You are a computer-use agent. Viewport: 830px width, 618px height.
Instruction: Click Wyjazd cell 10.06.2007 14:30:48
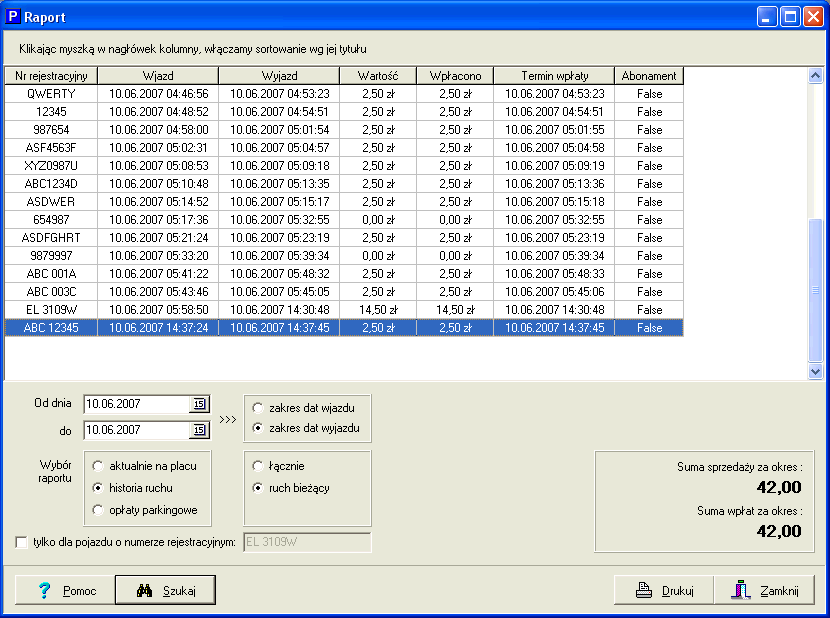coord(279,310)
